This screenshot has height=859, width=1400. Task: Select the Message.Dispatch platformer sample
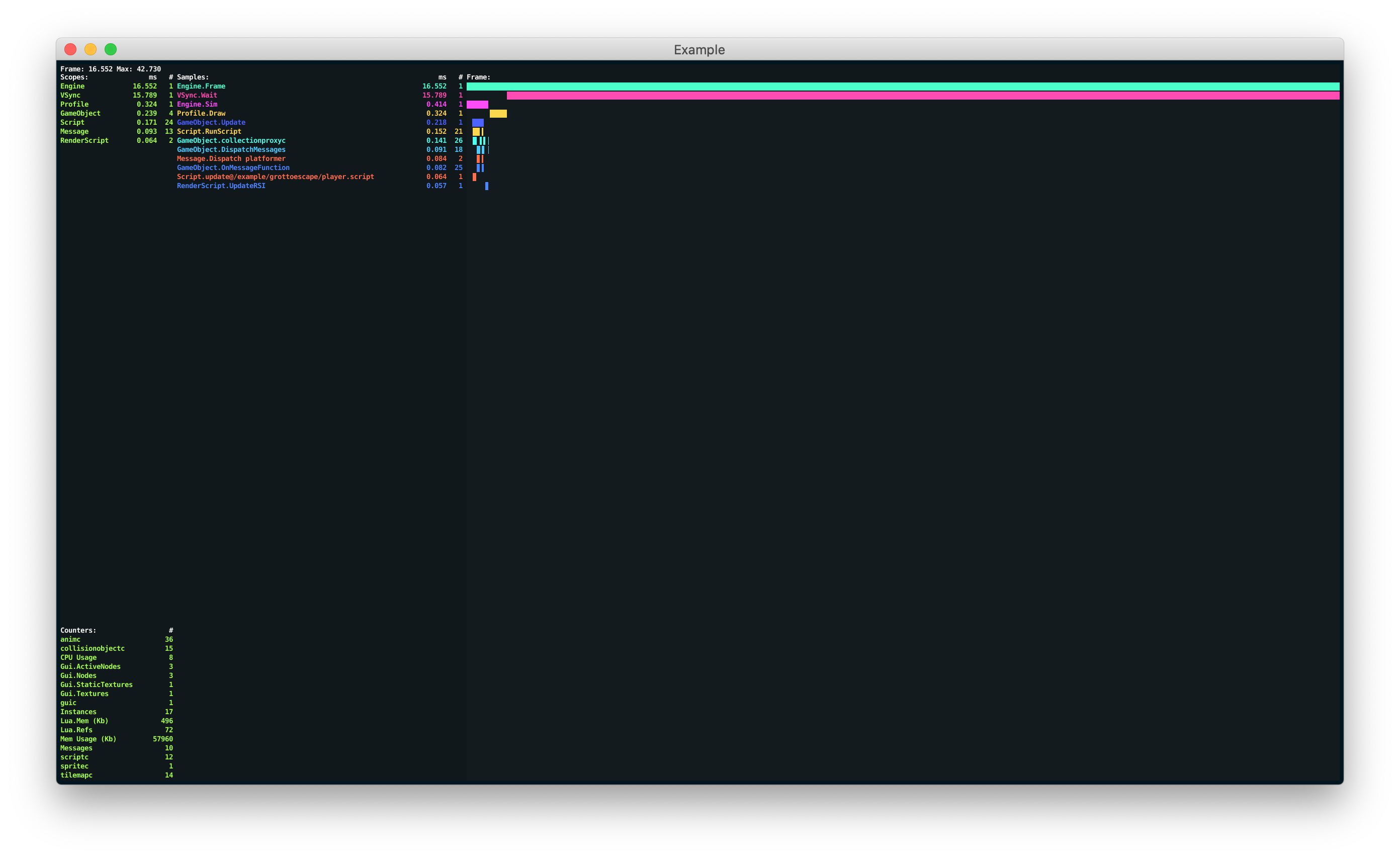(231, 158)
